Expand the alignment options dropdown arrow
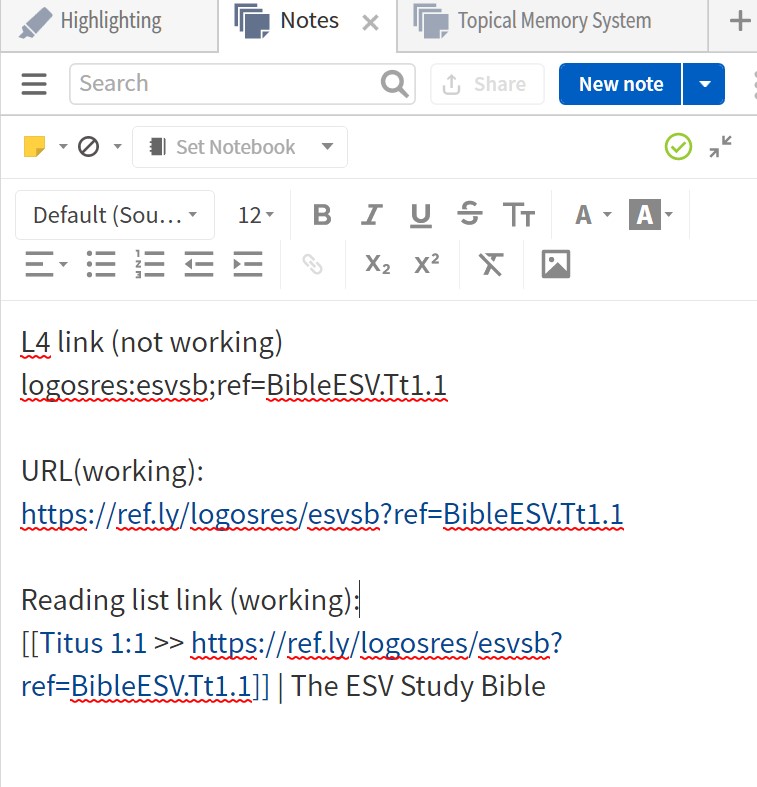The width and height of the screenshot is (757, 787). [63, 264]
